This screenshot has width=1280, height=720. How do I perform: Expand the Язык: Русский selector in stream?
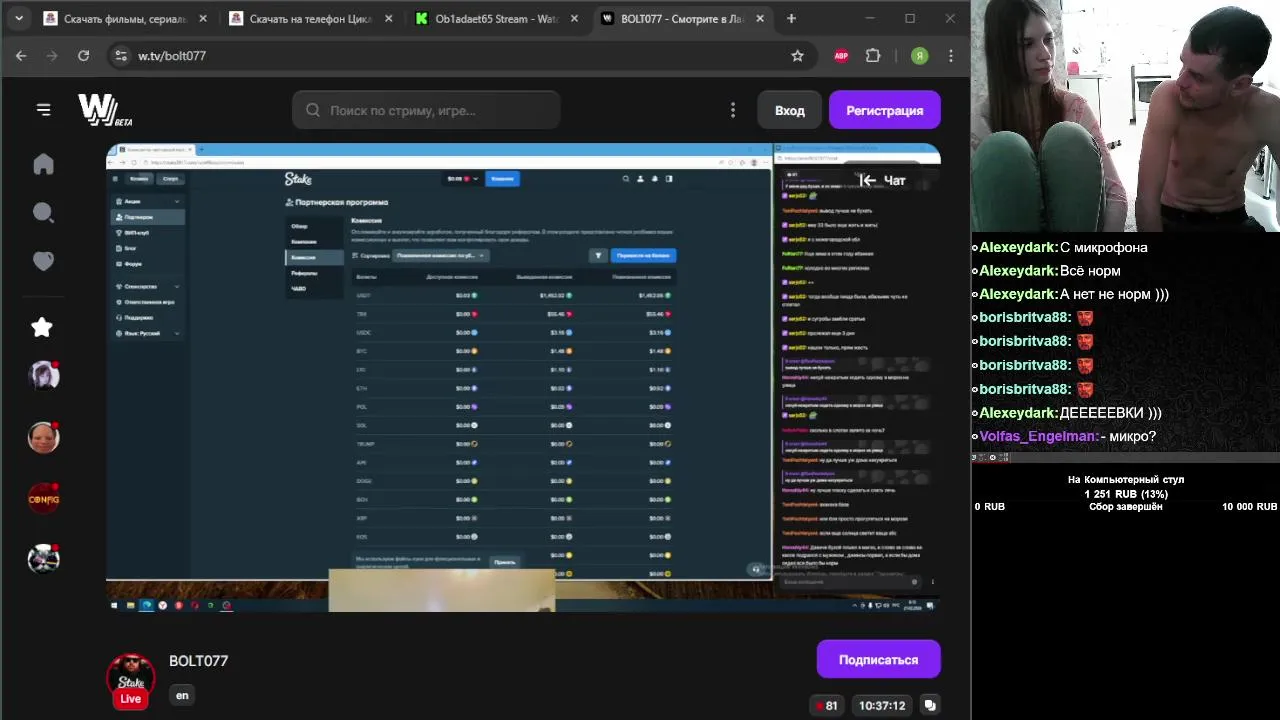pos(147,333)
